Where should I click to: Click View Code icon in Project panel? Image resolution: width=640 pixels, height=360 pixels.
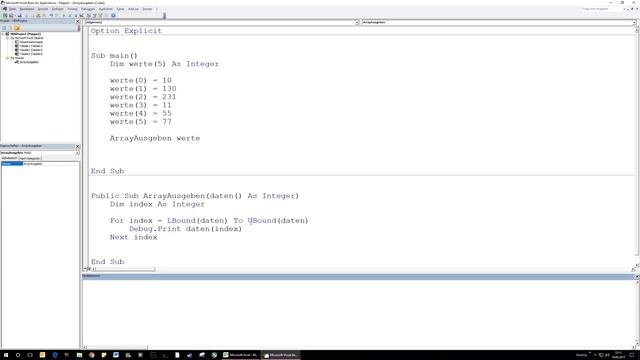point(4,28)
